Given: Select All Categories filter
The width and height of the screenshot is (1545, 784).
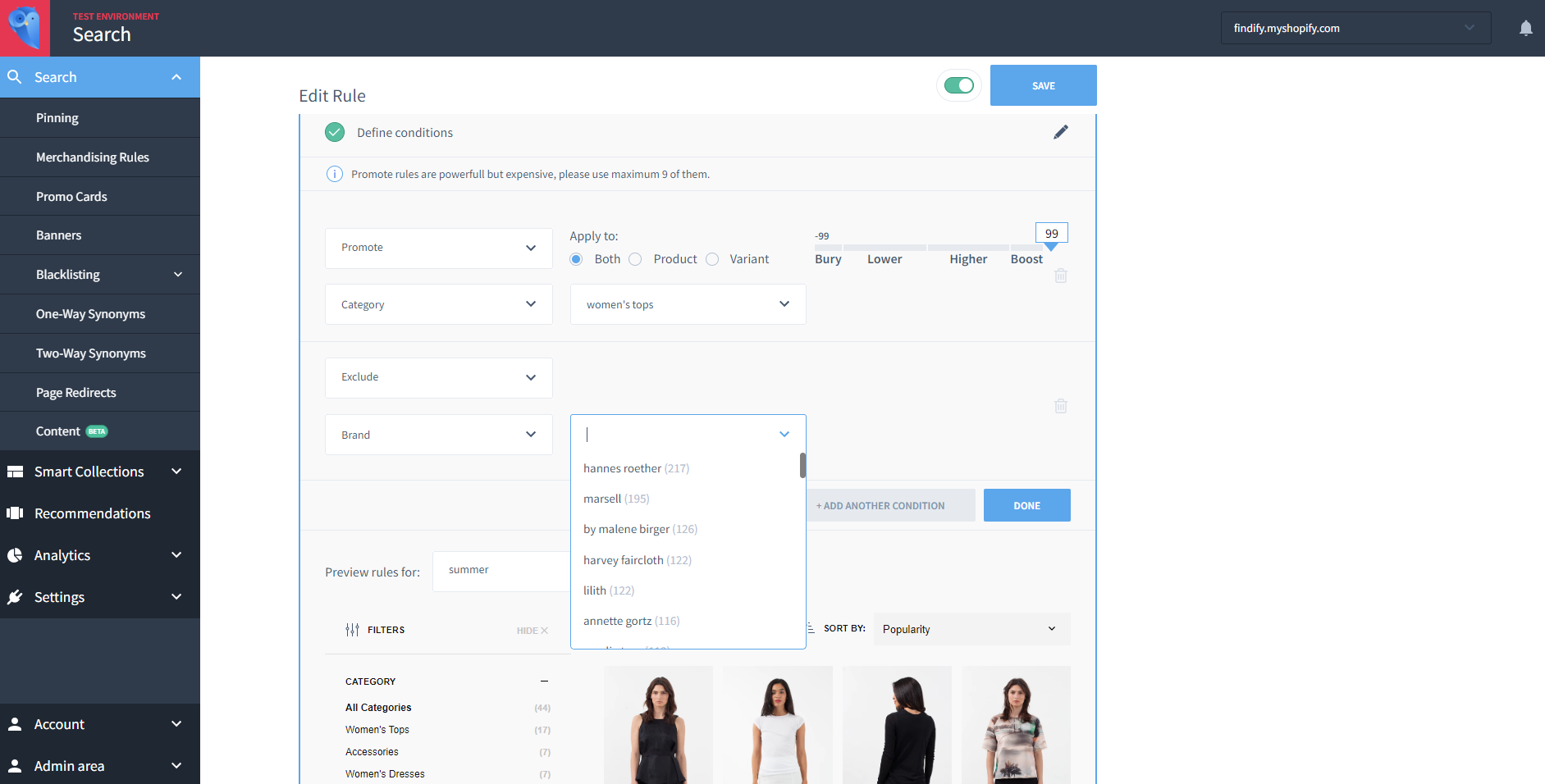Looking at the screenshot, I should pos(378,708).
